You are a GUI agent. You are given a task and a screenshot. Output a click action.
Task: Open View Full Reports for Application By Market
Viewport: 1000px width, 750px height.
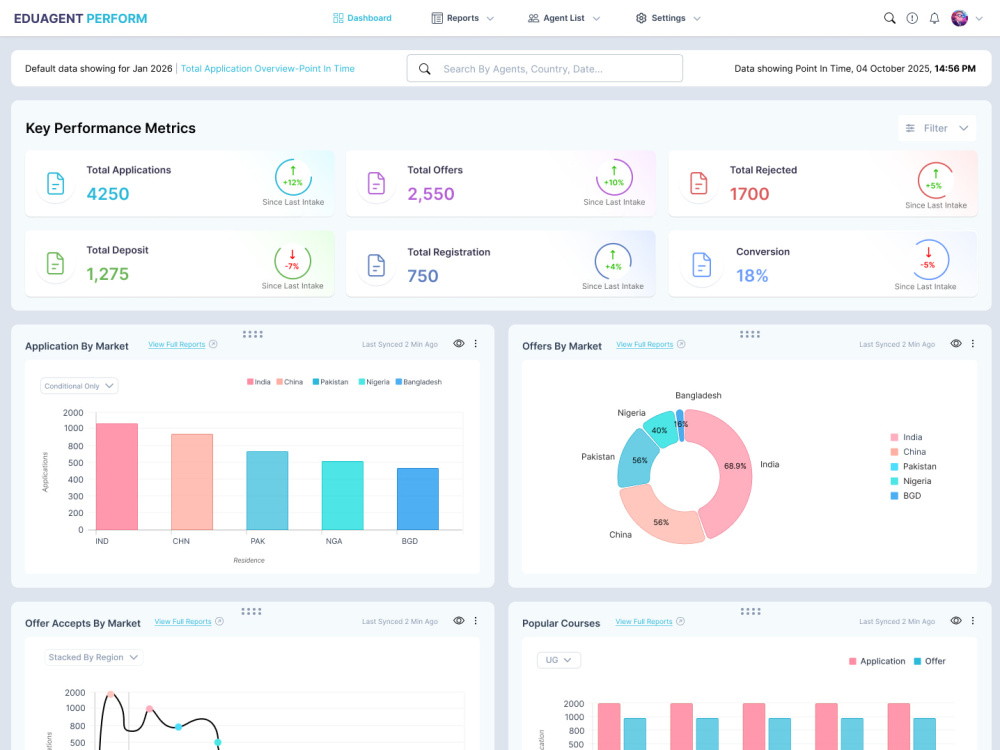(177, 344)
